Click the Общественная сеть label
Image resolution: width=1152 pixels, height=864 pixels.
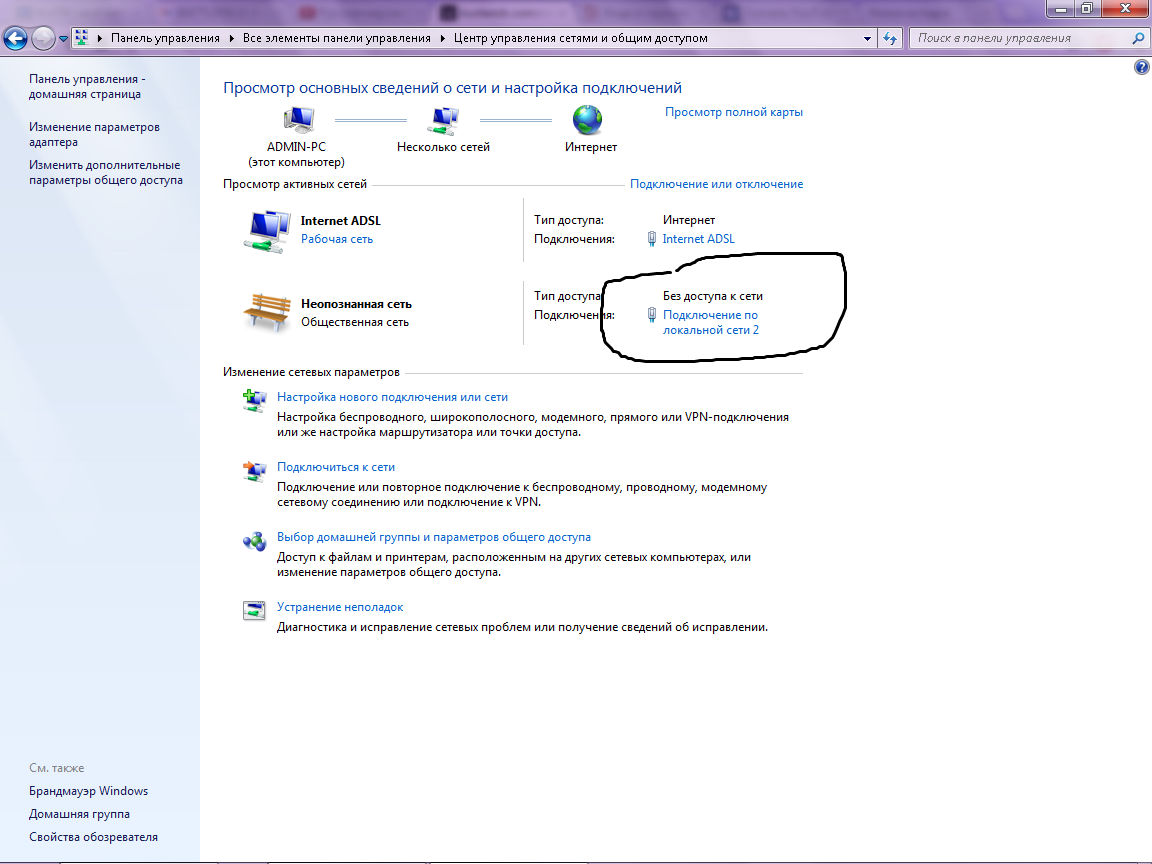tap(355, 322)
